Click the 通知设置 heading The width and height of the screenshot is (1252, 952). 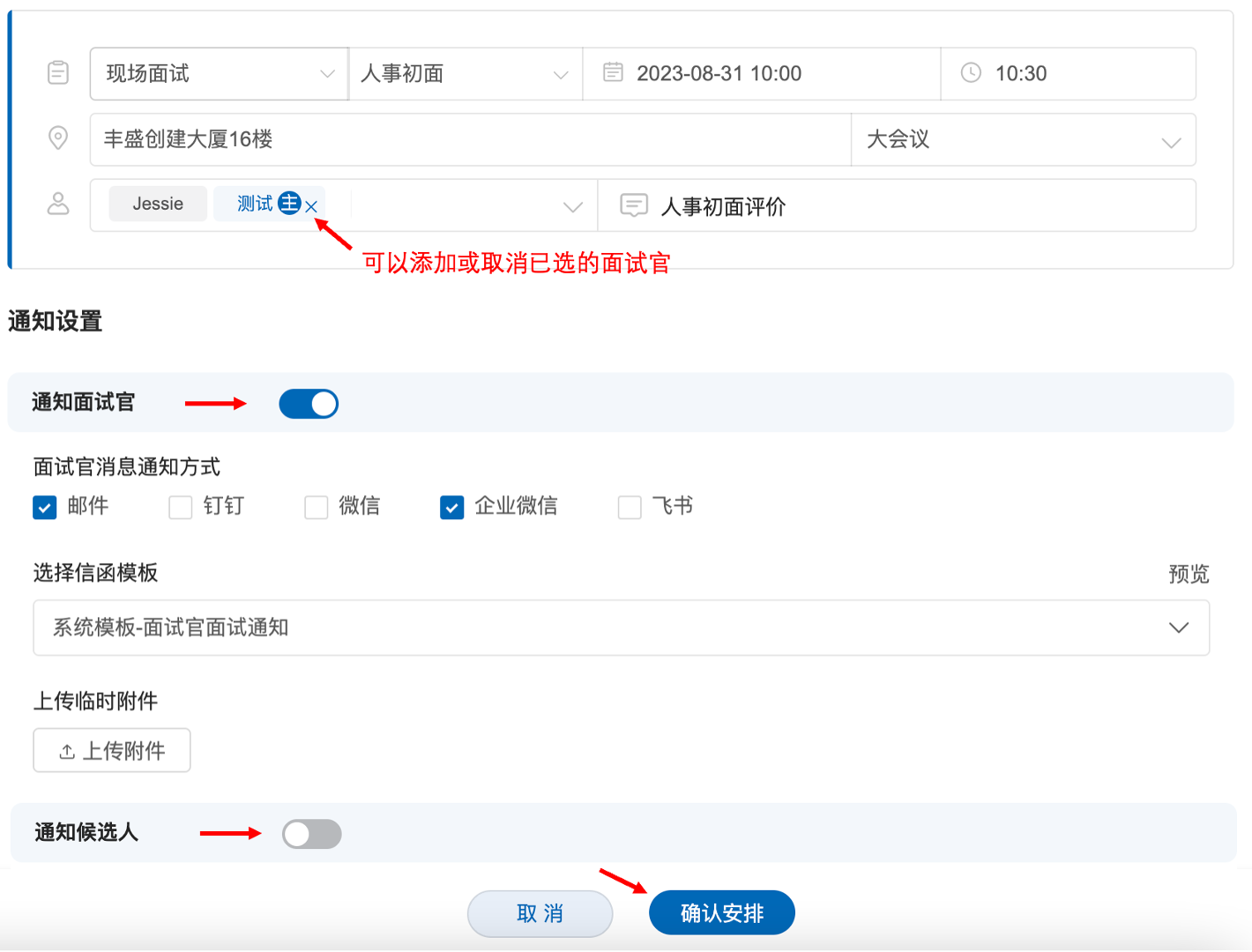point(56,321)
